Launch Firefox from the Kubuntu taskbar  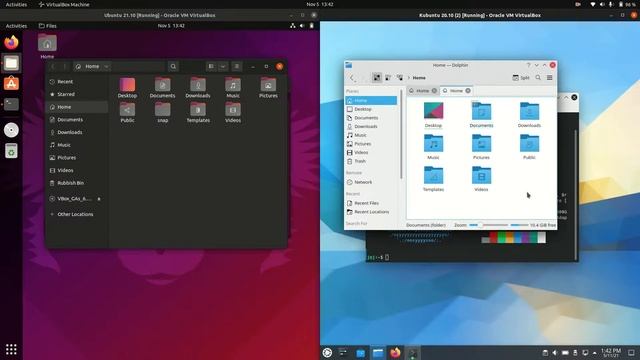pyautogui.click(x=395, y=353)
